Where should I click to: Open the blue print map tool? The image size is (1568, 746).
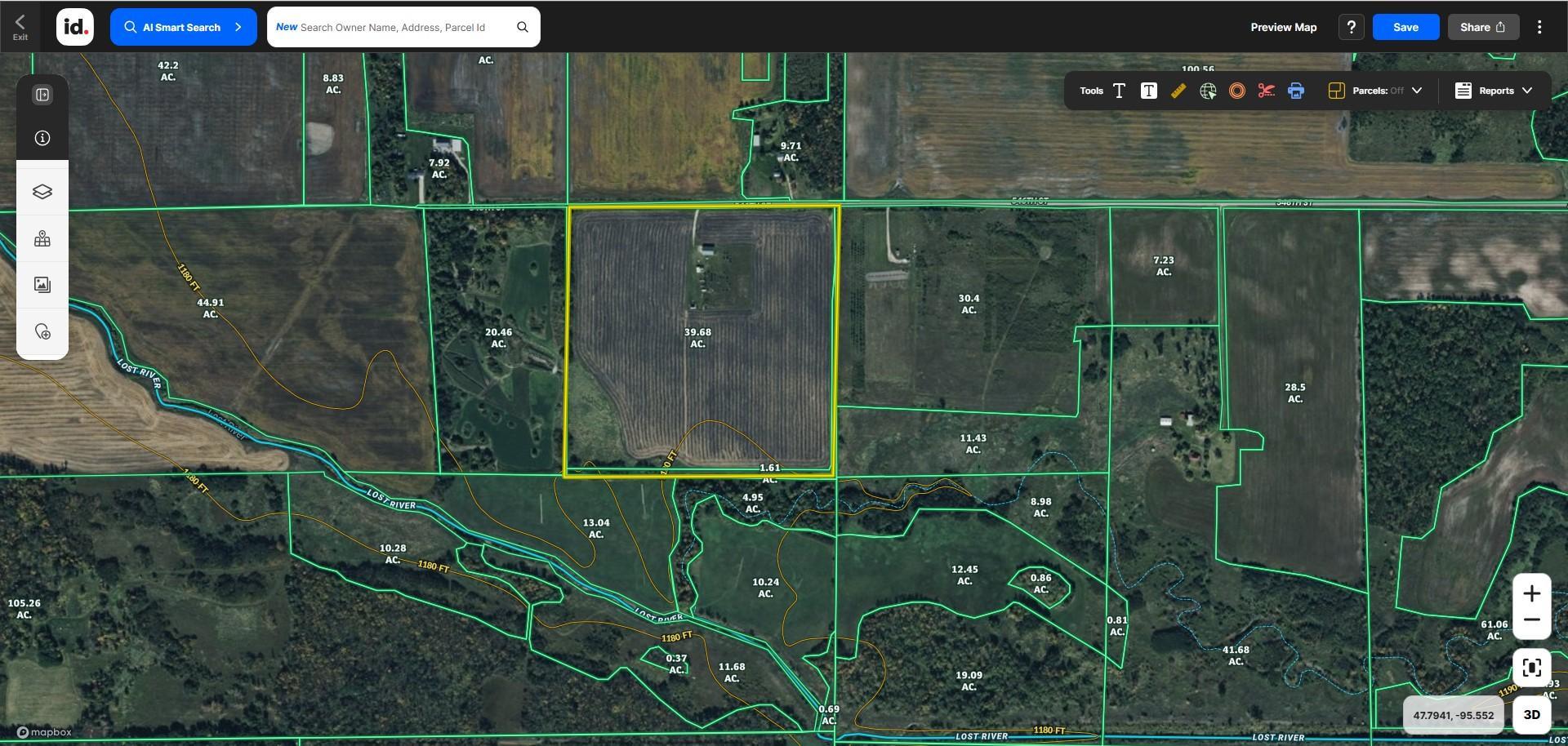pyautogui.click(x=1296, y=91)
